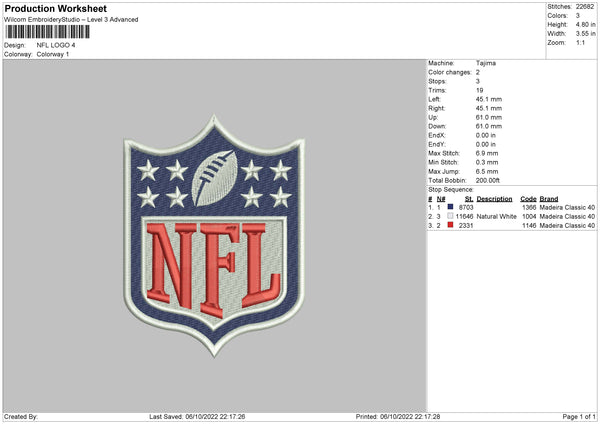
Task: Click the design name 'NFL LOGO 4'
Action: (56, 45)
